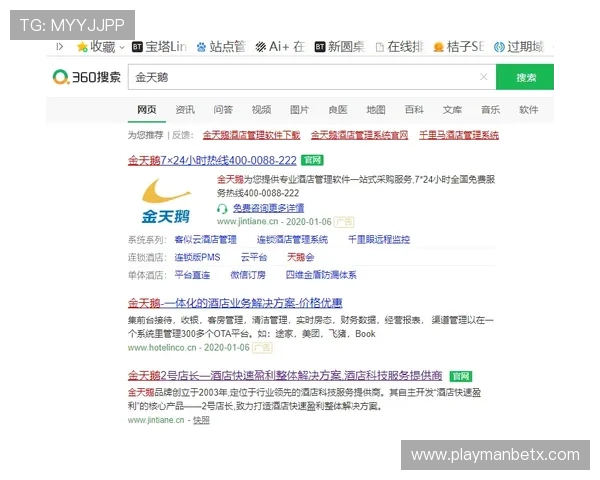Viewport: 600px width, 480px height.
Task: Click the 官网 badge on first result
Action: [x=312, y=160]
